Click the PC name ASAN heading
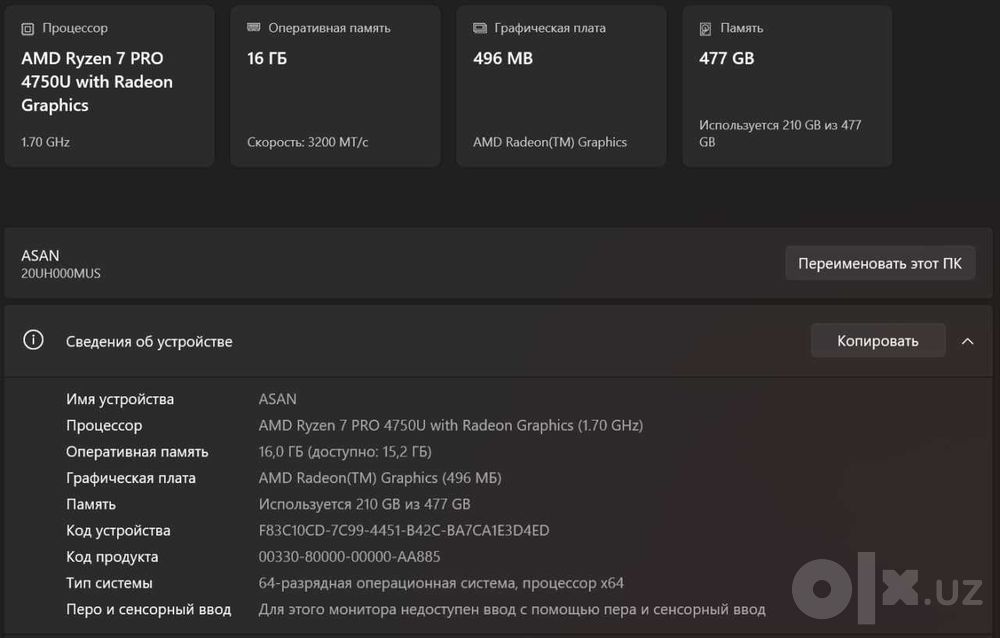This screenshot has width=1000, height=638. tap(40, 255)
